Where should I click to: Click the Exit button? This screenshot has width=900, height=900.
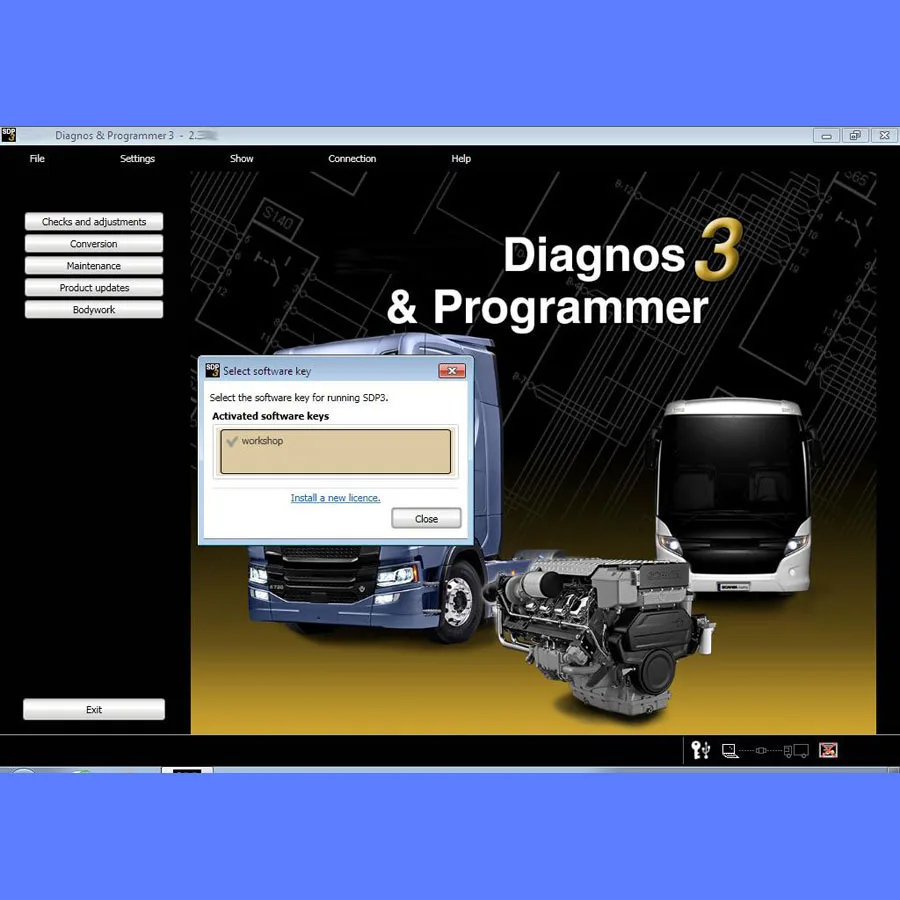94,709
